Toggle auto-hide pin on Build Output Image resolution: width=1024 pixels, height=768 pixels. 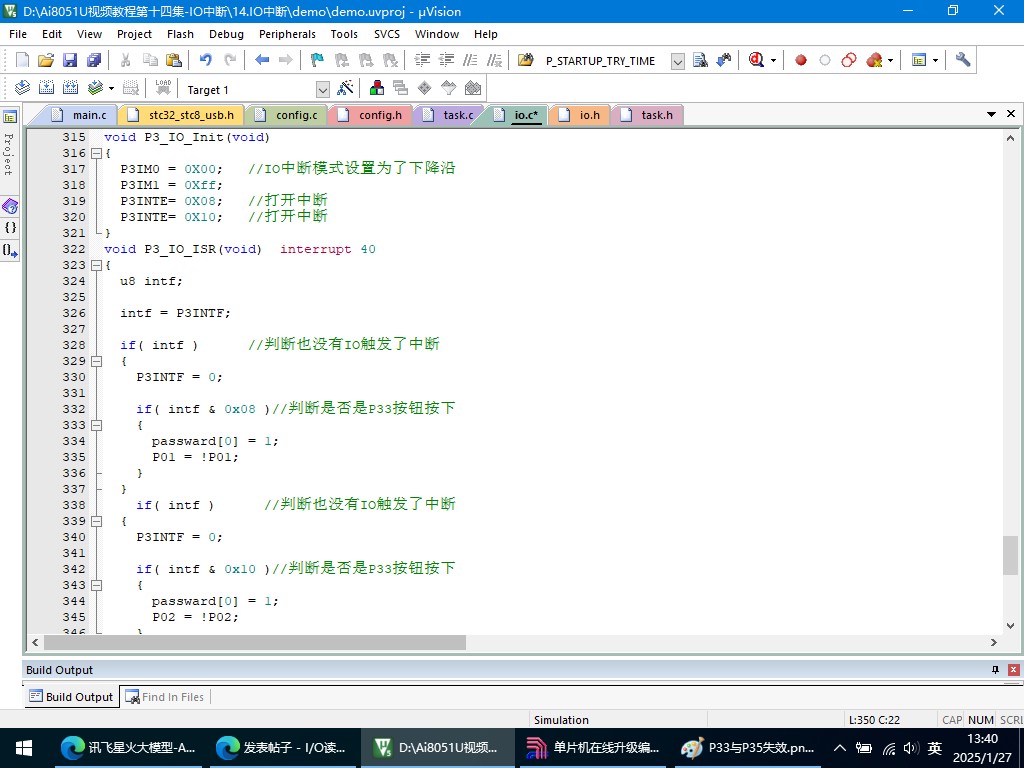995,670
